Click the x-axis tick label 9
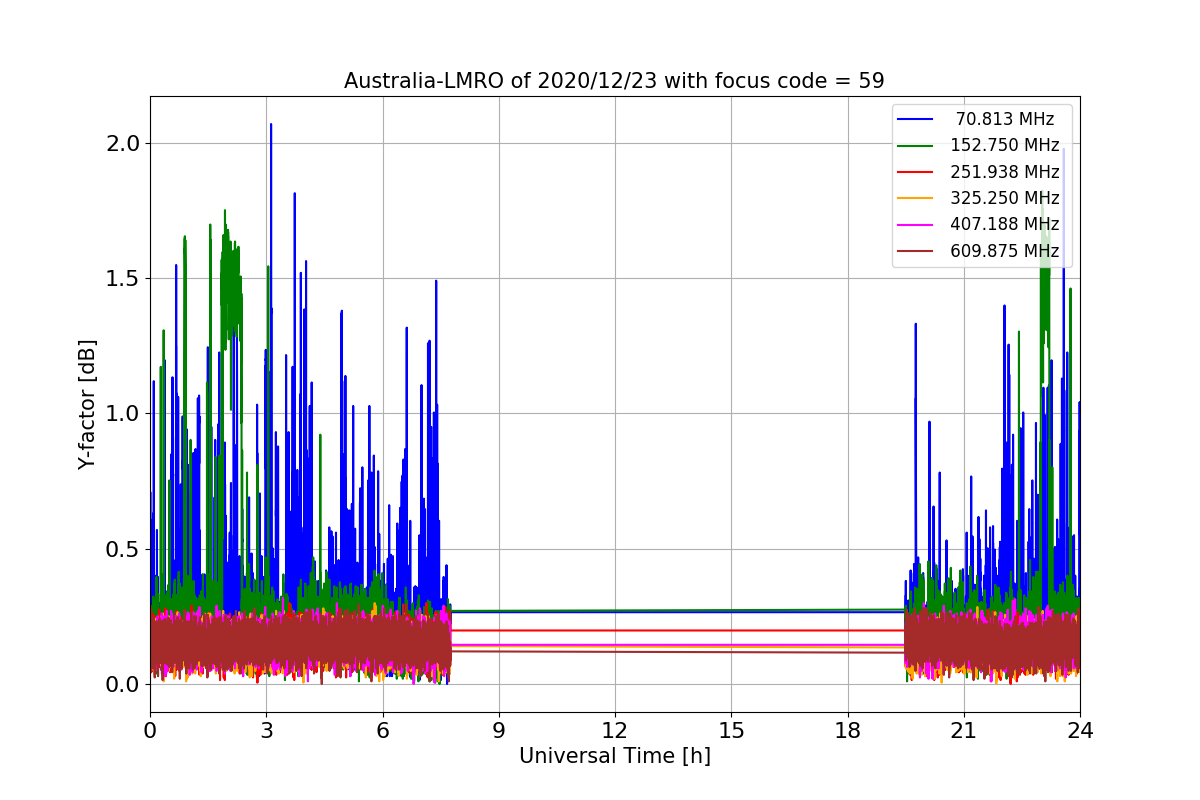Screen dimensions: 1200x800 pos(499,731)
